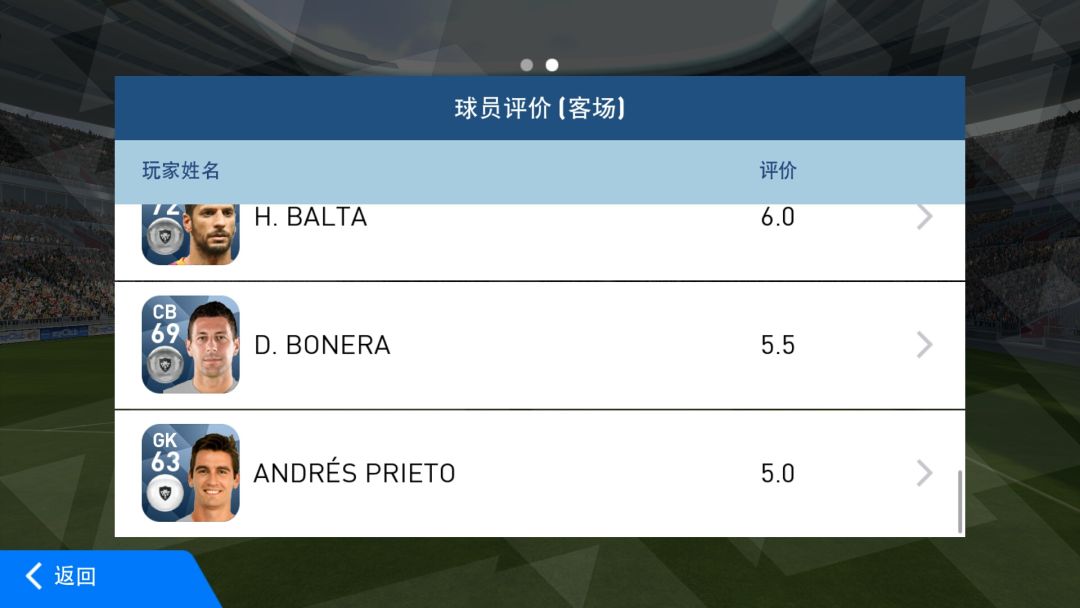Select the second page indicator dot
The width and height of the screenshot is (1080, 608).
552,65
